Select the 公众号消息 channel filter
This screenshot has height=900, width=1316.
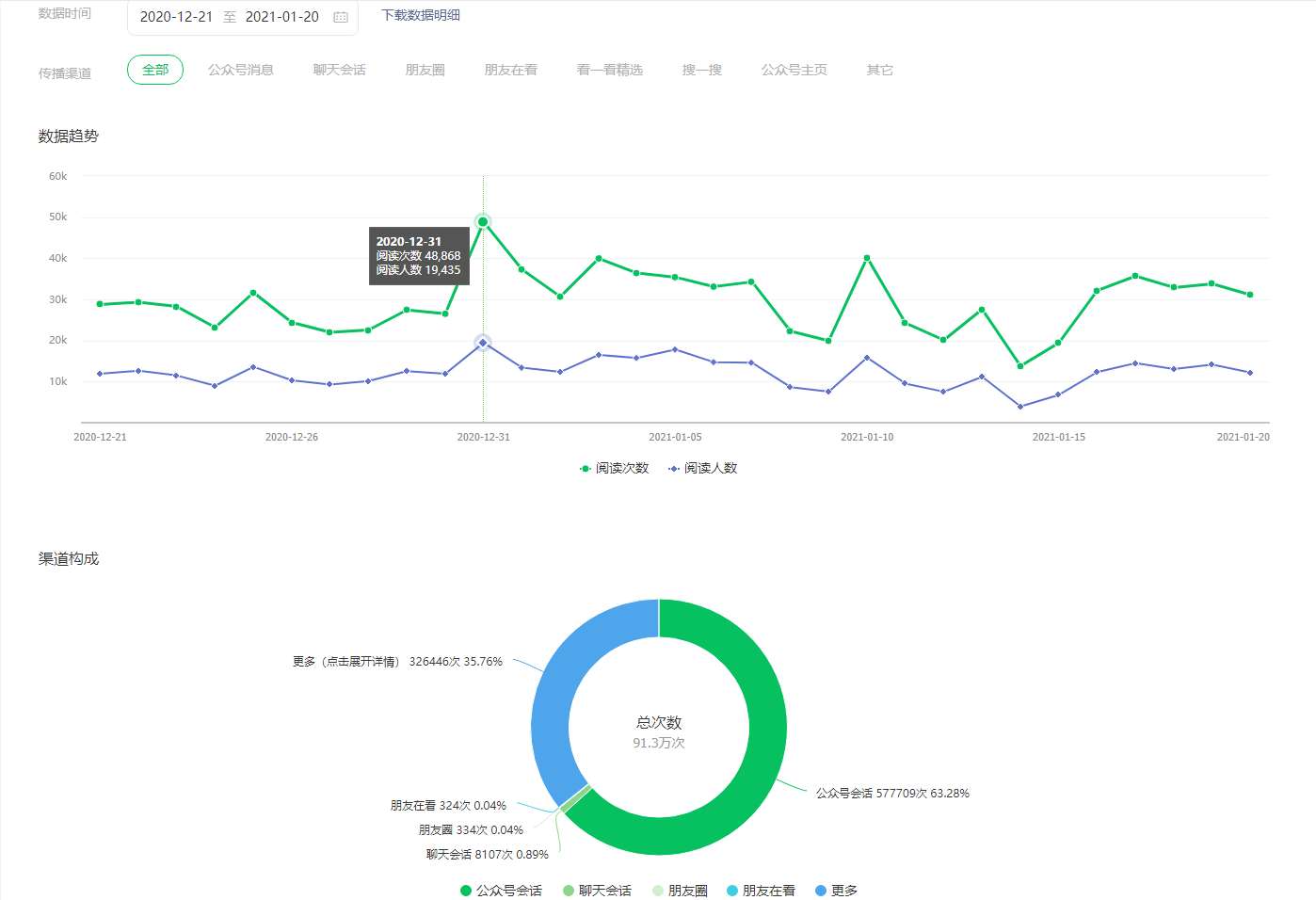click(x=241, y=70)
